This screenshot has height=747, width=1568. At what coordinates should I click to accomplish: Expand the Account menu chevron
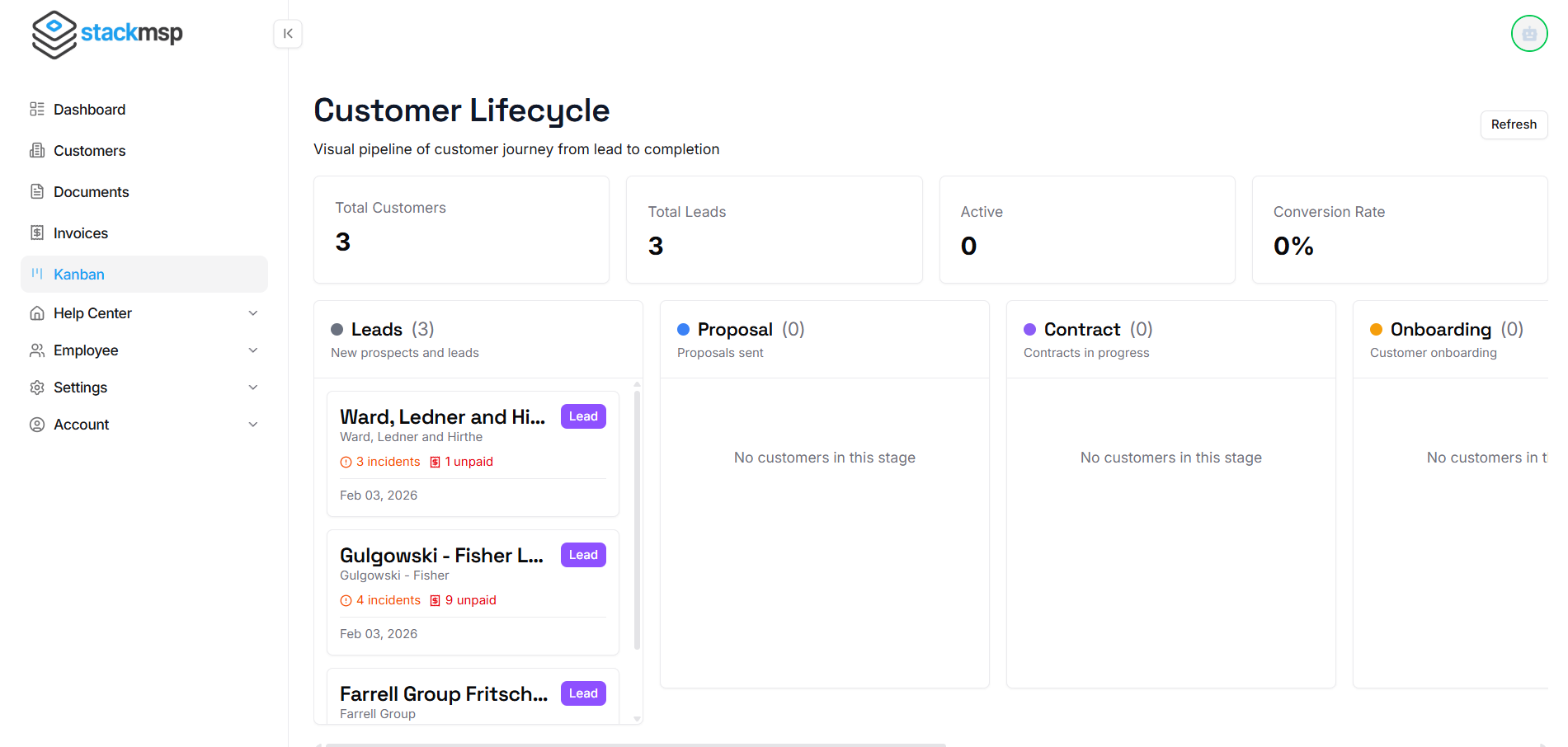[x=253, y=425]
